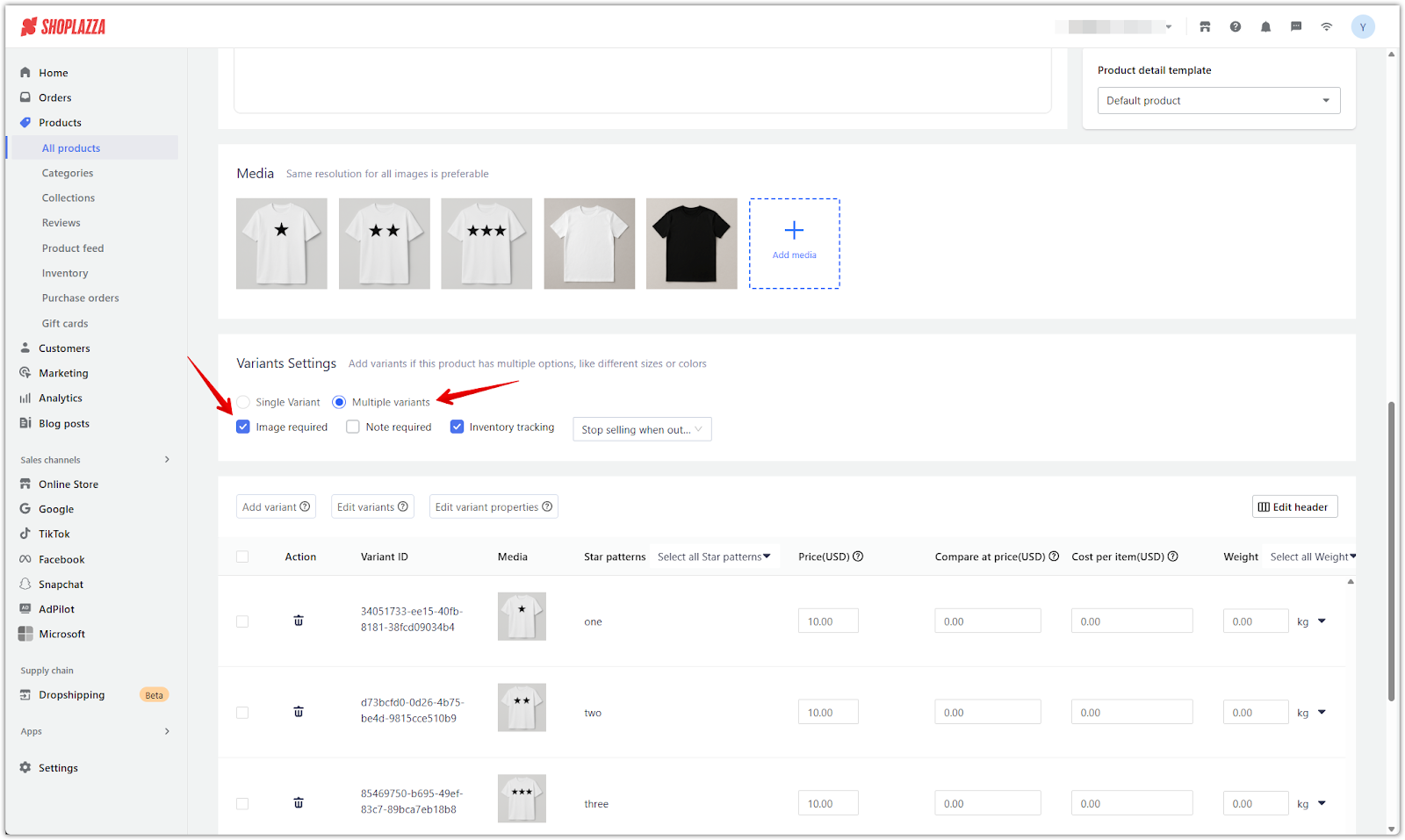The height and width of the screenshot is (840, 1405).
Task: Open the 'Stop selling when out...' dropdown
Action: click(642, 429)
